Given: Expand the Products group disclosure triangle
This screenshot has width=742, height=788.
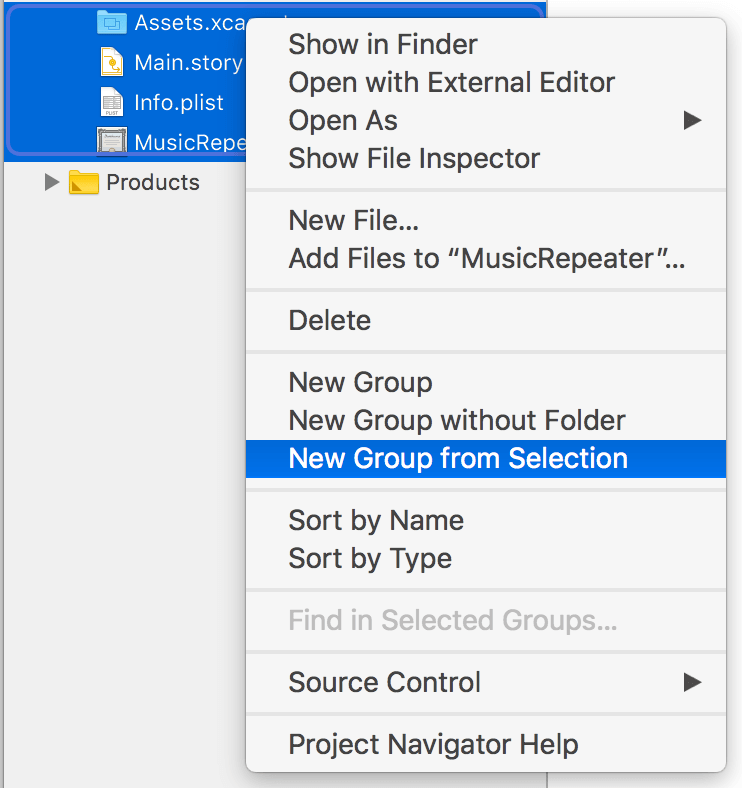Looking at the screenshot, I should tap(52, 182).
